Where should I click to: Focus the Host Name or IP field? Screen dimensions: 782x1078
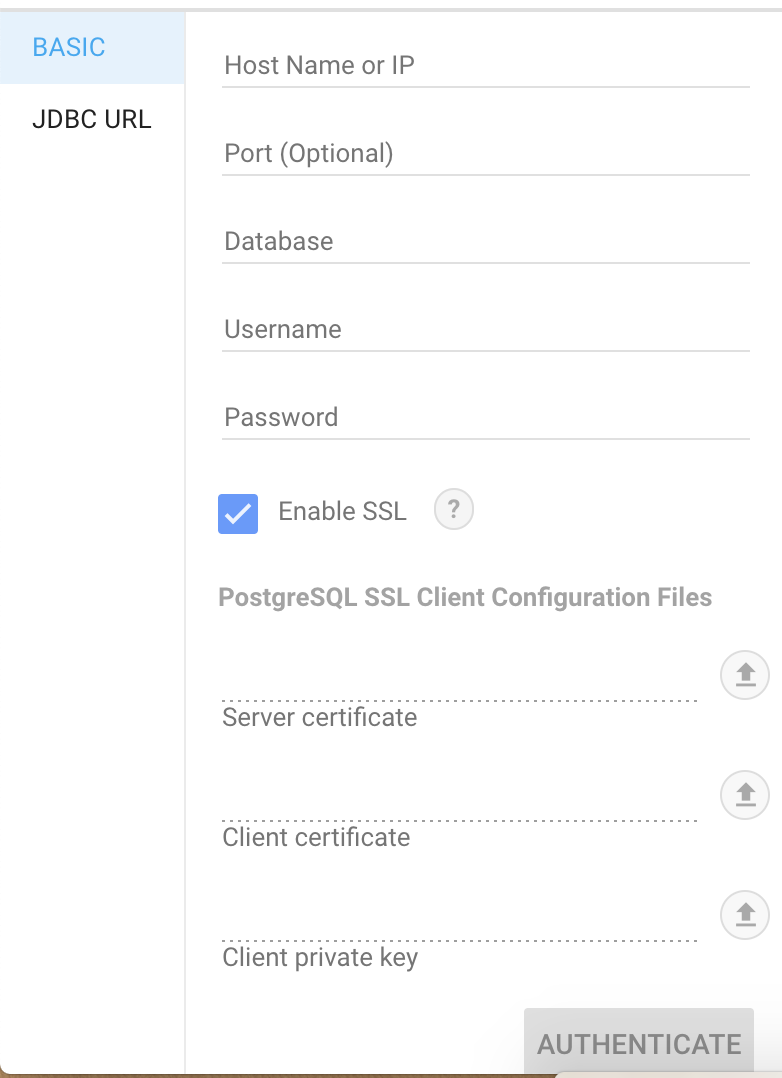486,66
